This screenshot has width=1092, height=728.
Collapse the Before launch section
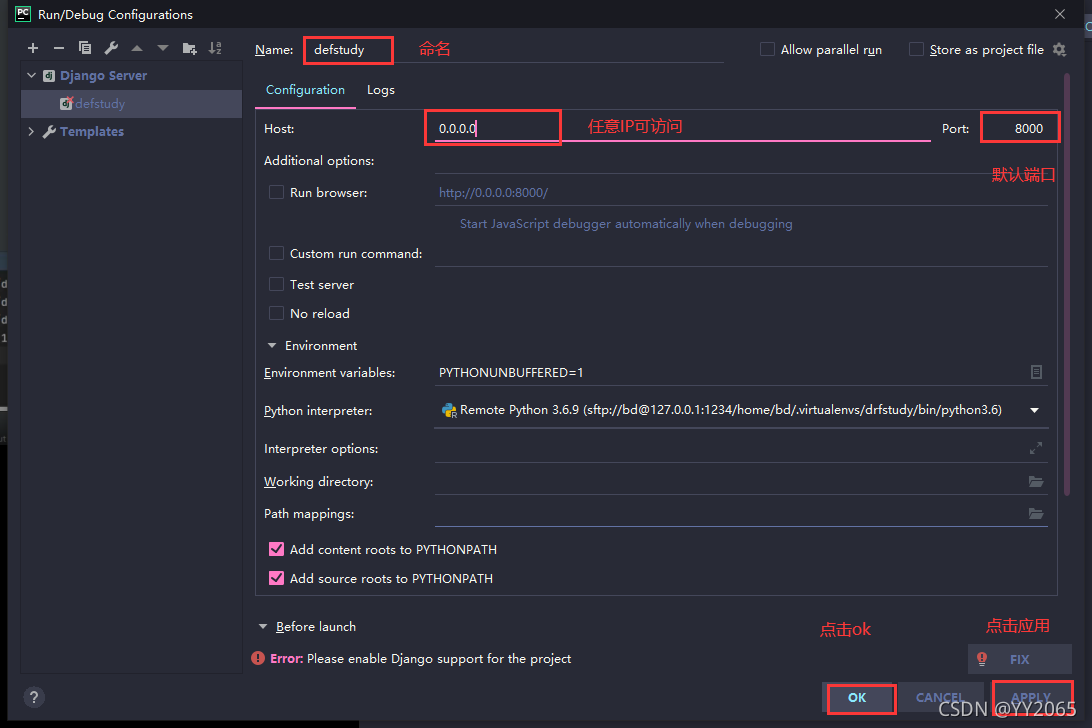click(x=263, y=626)
